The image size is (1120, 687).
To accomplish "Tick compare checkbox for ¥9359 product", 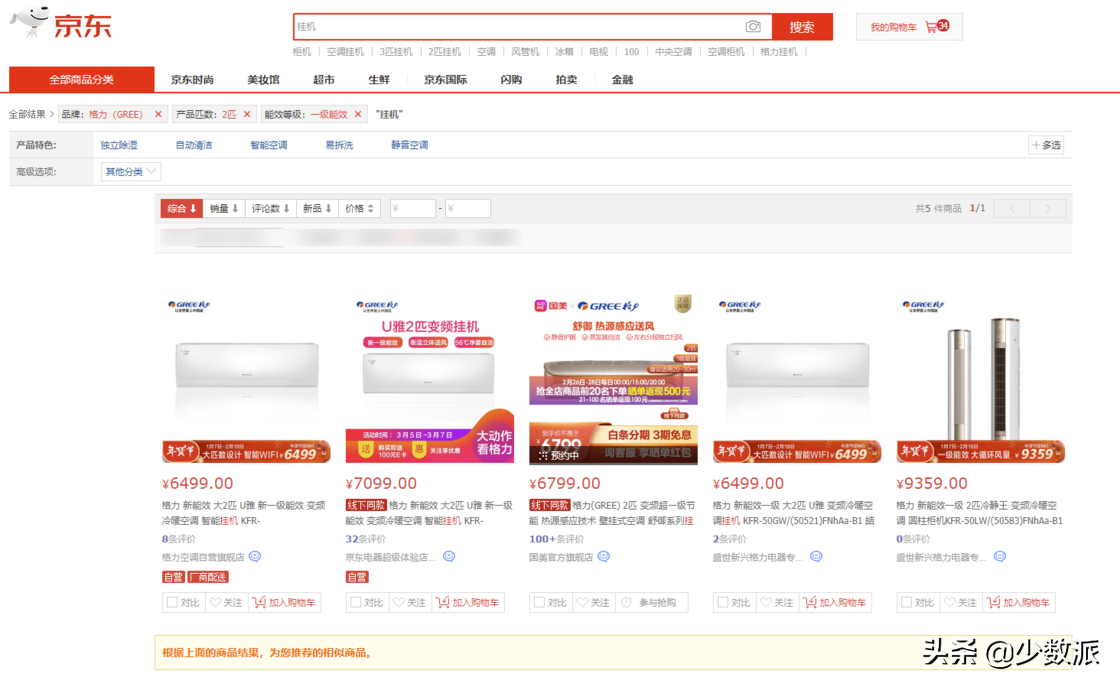I will click(906, 603).
